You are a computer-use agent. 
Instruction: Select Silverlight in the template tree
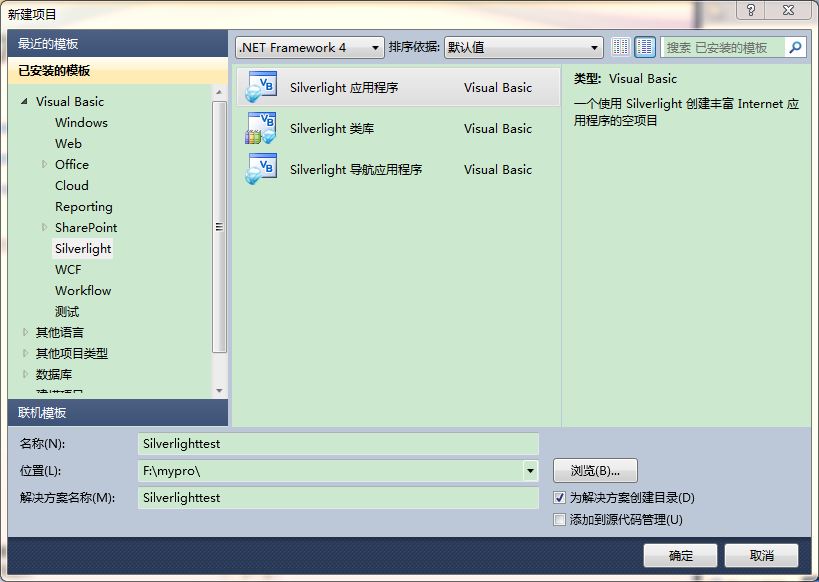click(82, 248)
